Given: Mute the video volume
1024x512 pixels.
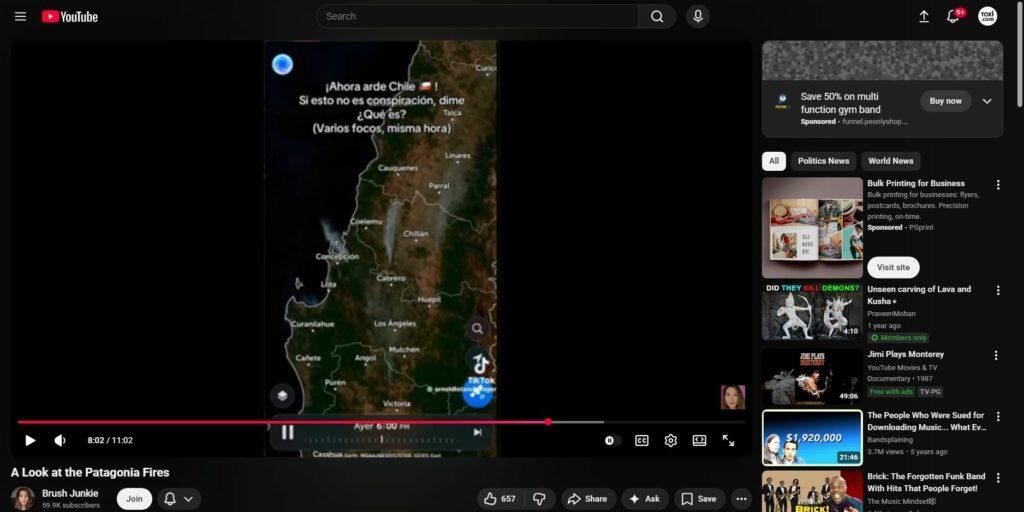Looking at the screenshot, I should pos(60,440).
